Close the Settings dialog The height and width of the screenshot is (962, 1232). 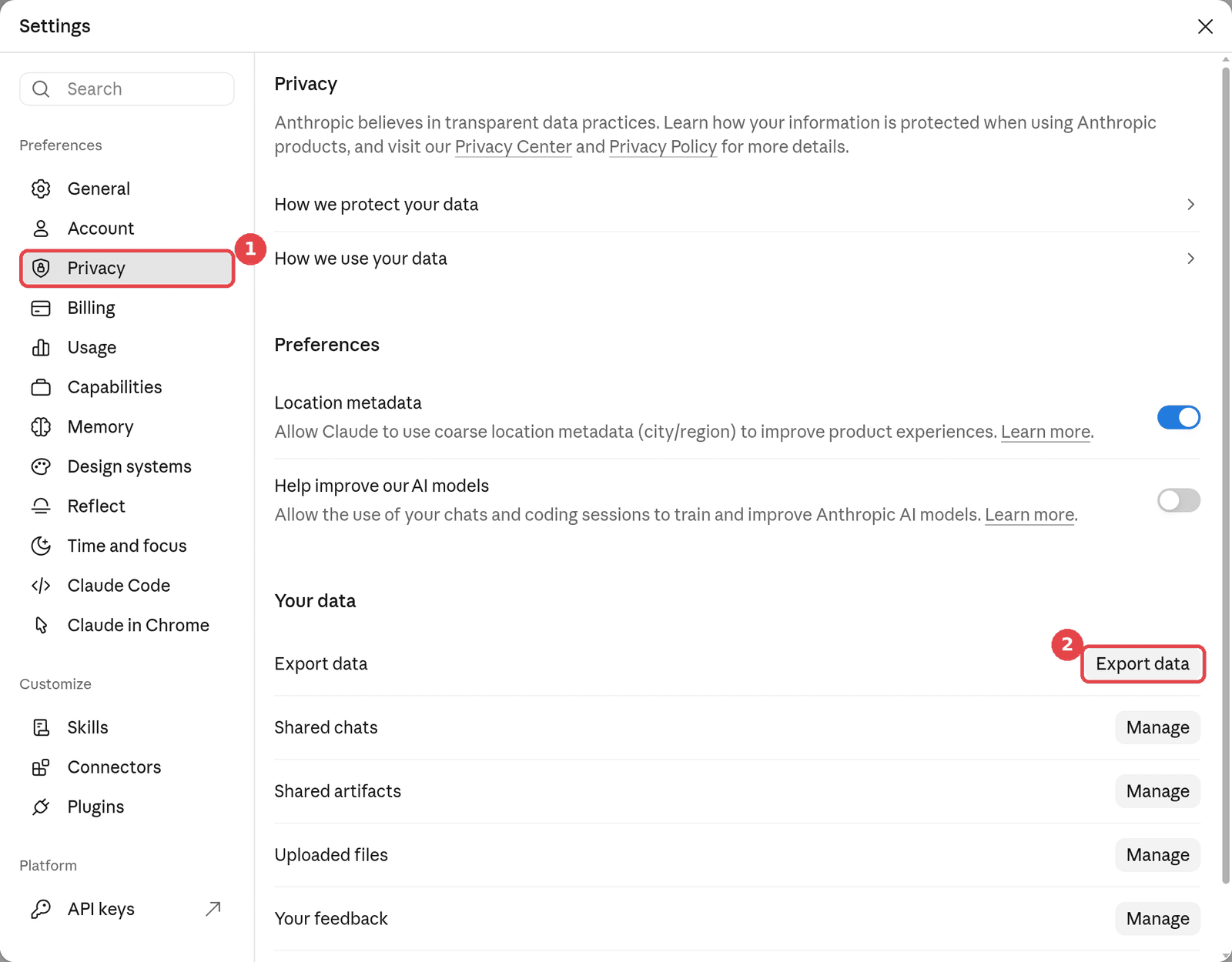click(1205, 26)
